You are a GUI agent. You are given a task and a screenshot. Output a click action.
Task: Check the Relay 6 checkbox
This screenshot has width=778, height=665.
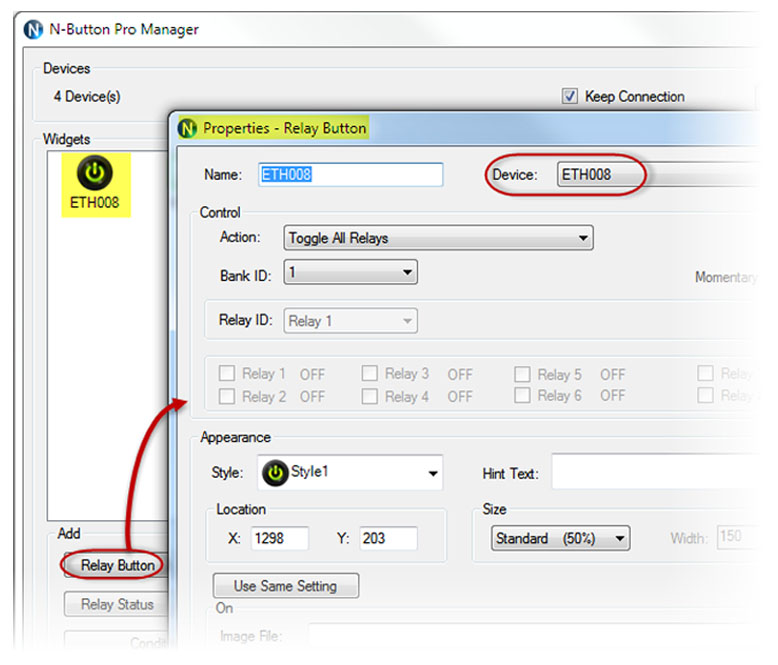pyautogui.click(x=522, y=396)
